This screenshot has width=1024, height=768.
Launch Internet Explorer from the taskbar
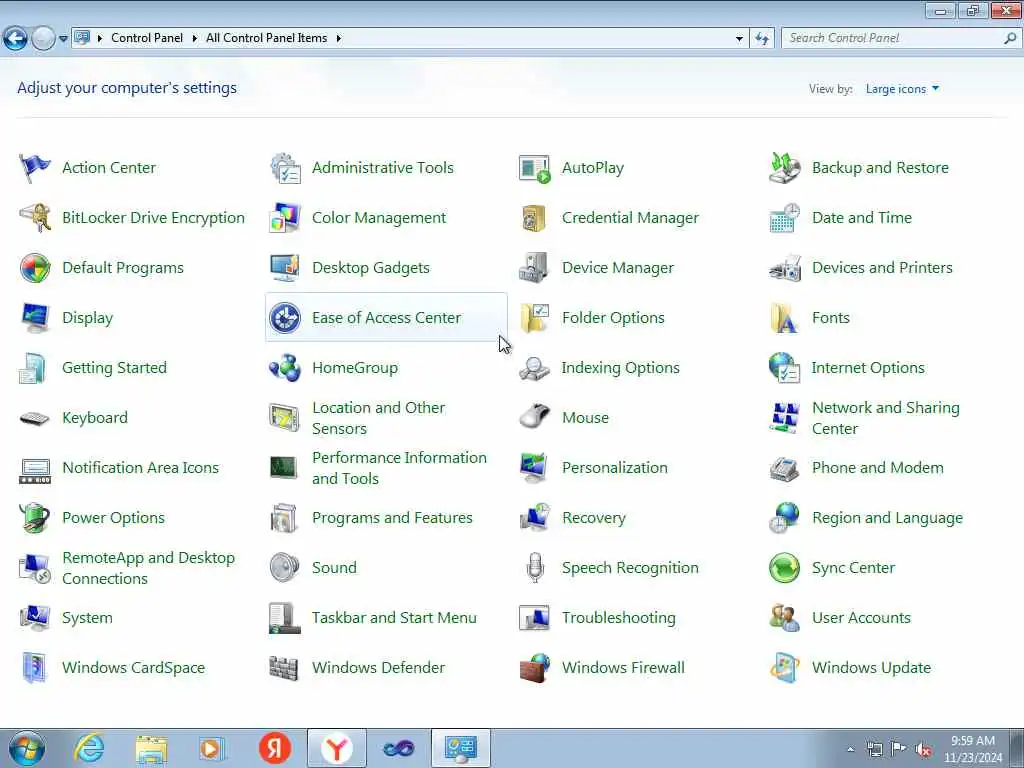(89, 748)
